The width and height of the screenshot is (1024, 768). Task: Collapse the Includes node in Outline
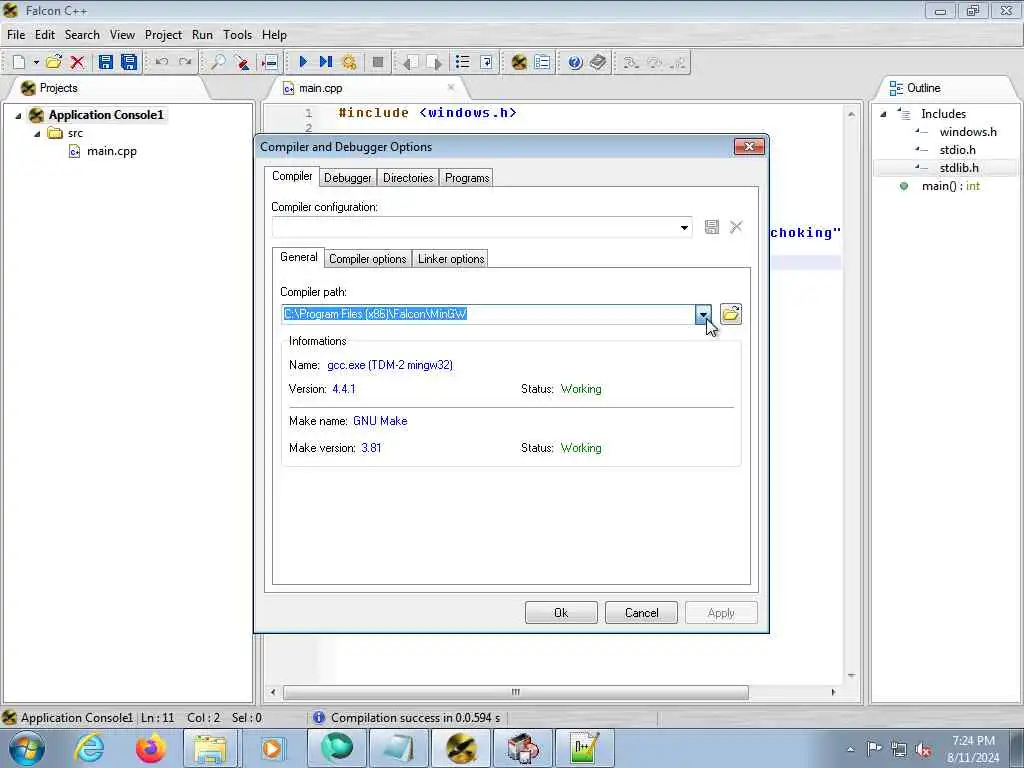click(883, 114)
